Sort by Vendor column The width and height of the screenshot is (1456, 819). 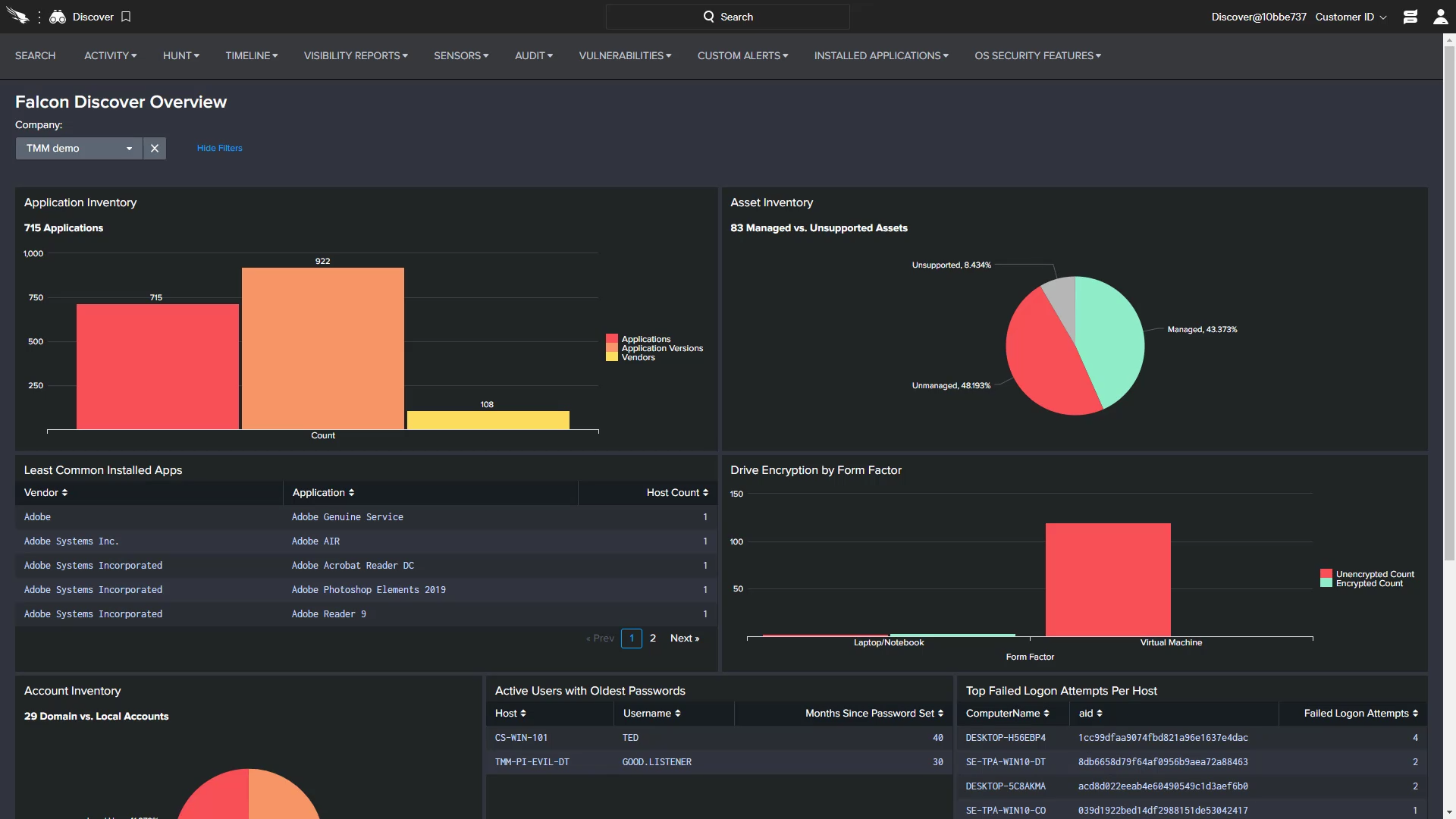click(45, 493)
